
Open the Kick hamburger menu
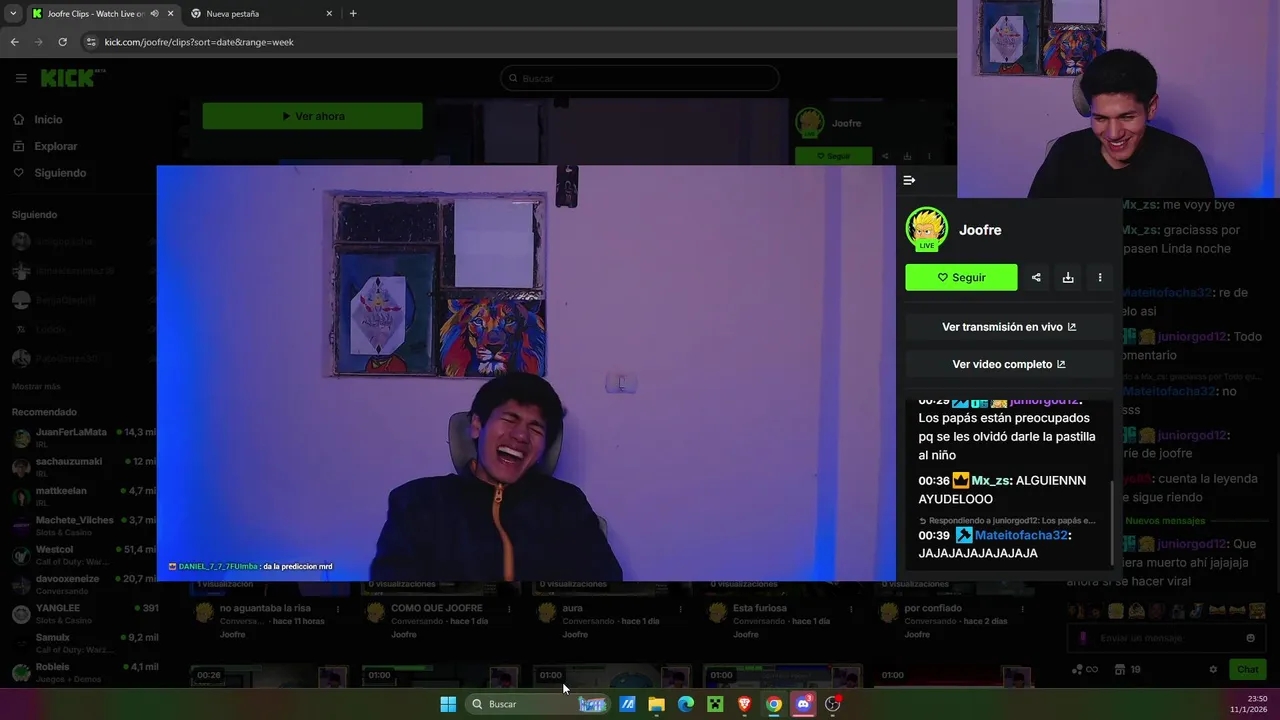tap(20, 78)
